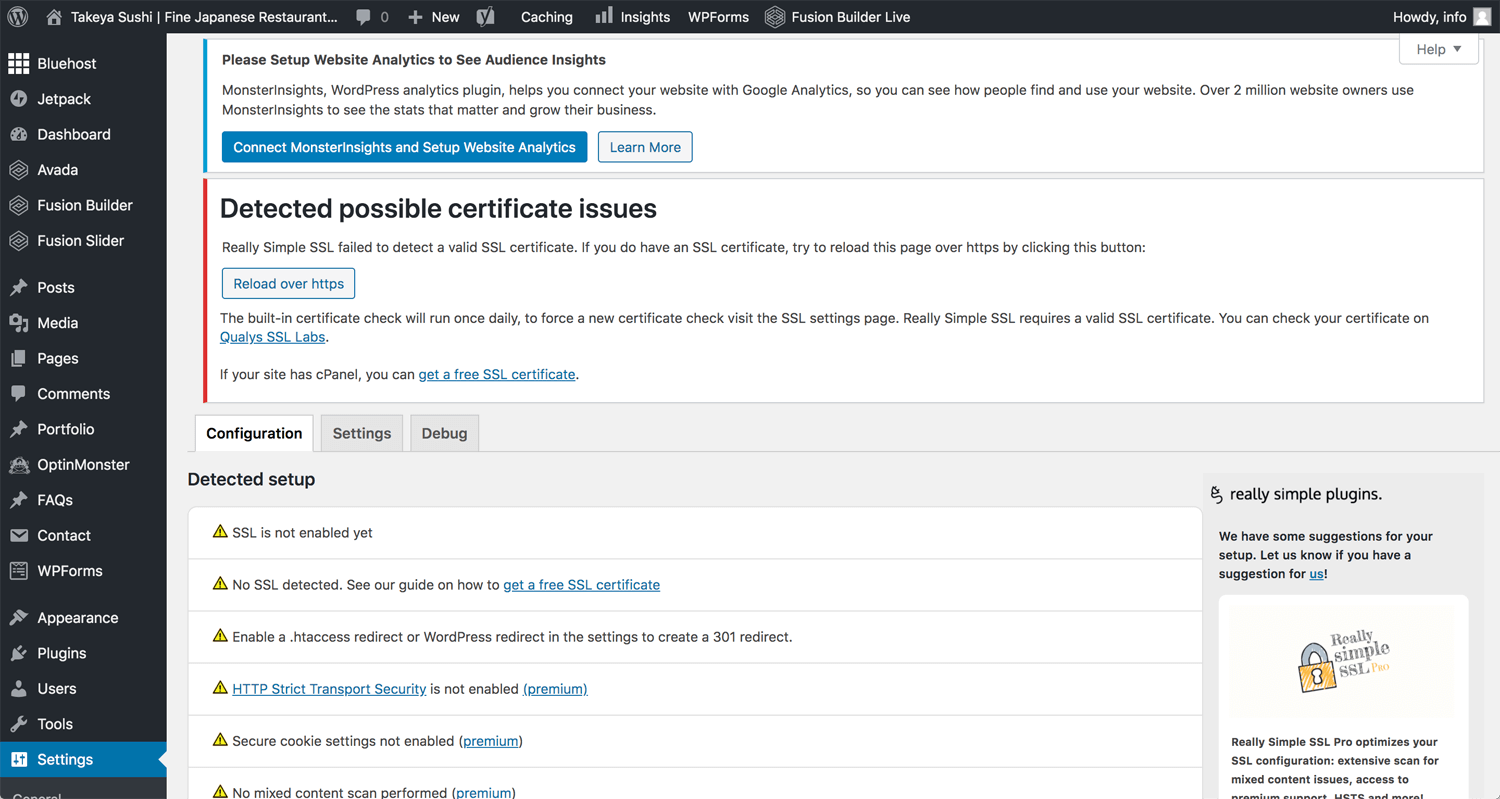This screenshot has width=1500, height=799.
Task: Switch to the Debug tab
Action: click(444, 433)
